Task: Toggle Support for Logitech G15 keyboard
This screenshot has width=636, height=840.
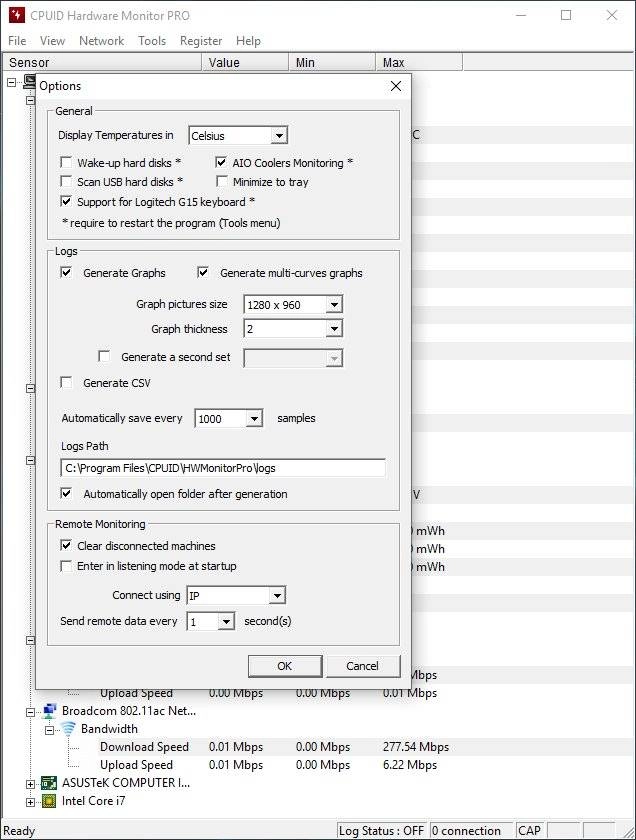Action: pos(66,201)
